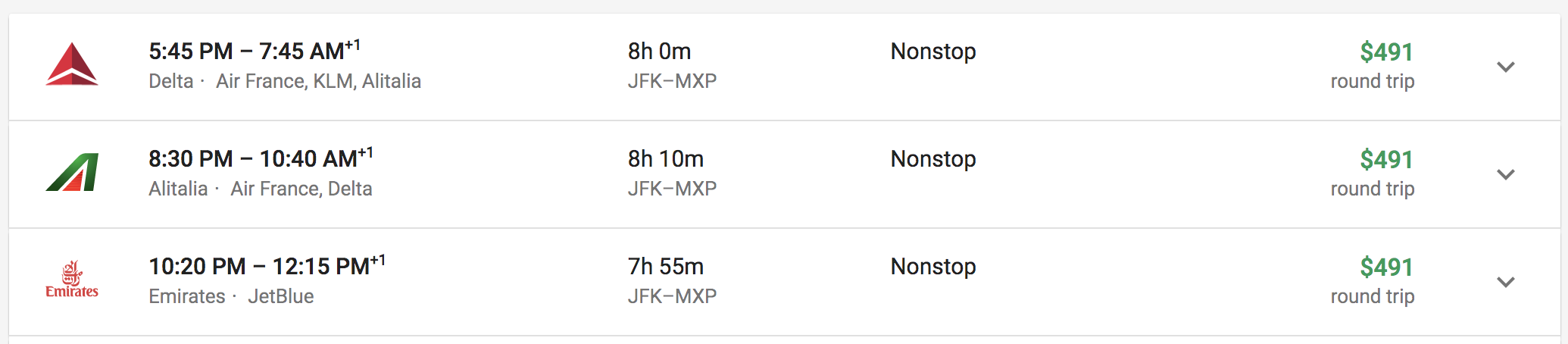Click the Emirates · JetBlue carrier text

click(231, 296)
